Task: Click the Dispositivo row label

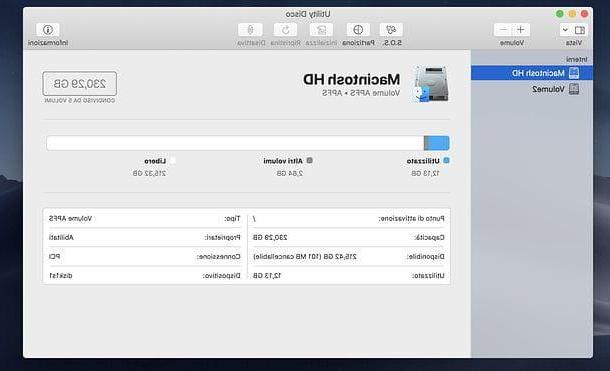Action: 221,276
